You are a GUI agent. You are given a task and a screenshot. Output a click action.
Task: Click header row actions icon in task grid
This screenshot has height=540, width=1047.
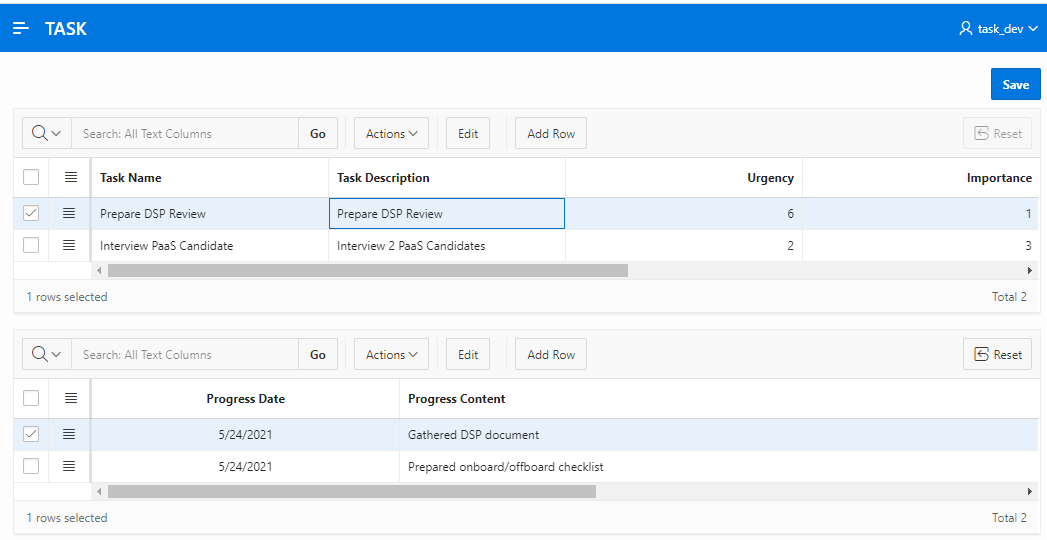coord(70,177)
